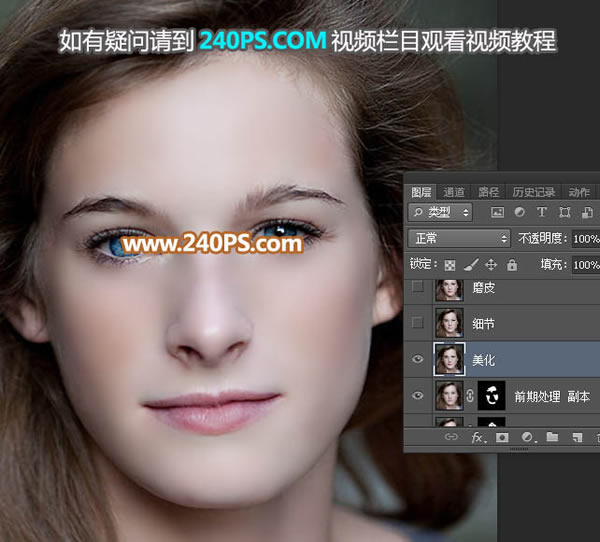Open new adjustment layer menu
This screenshot has height=542, width=600.
click(527, 437)
